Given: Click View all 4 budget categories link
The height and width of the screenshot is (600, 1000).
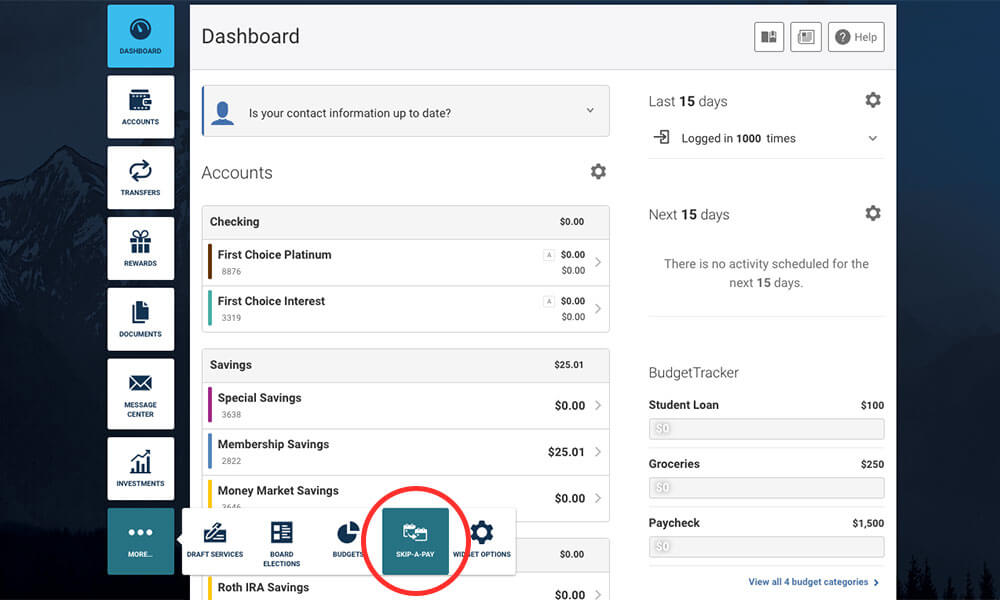Looking at the screenshot, I should 814,582.
